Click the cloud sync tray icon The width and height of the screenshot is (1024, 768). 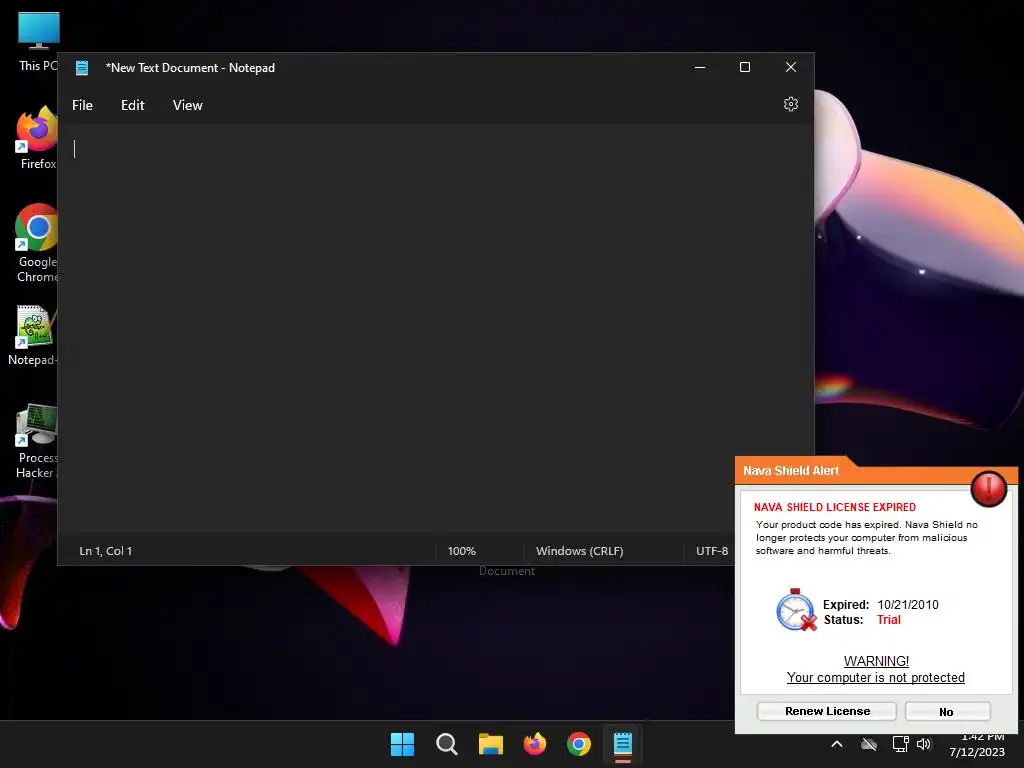click(x=869, y=744)
